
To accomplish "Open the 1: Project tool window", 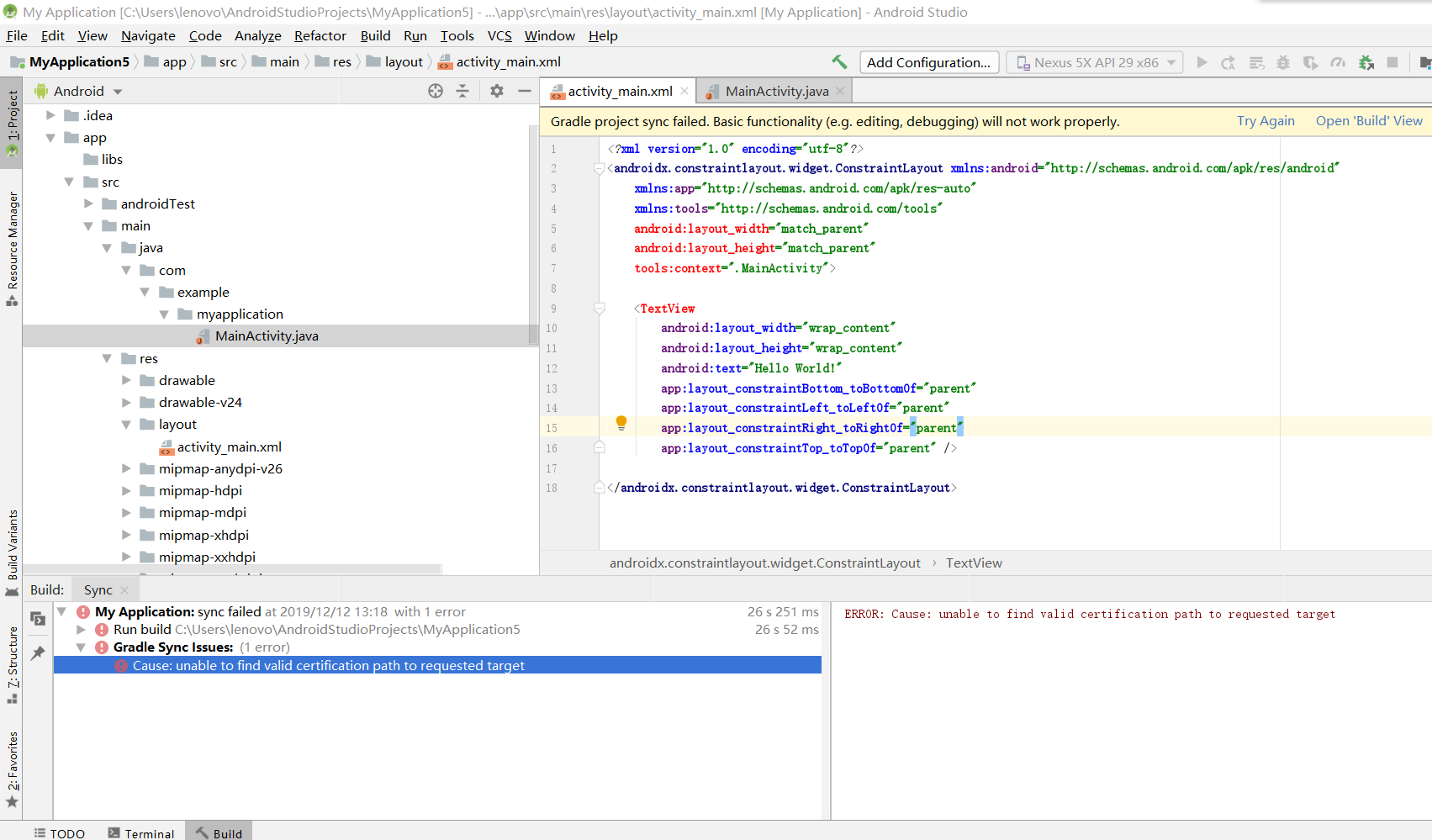I will 12,123.
